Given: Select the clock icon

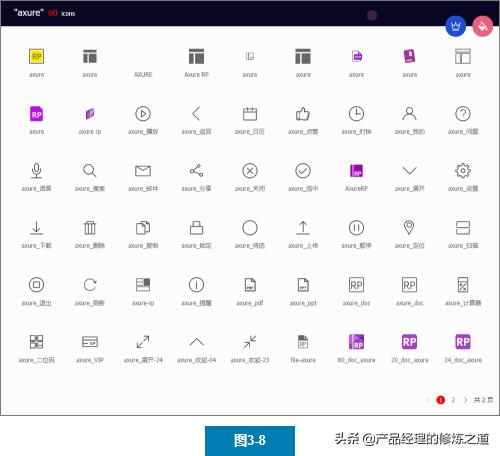Looking at the screenshot, I should point(356,114).
